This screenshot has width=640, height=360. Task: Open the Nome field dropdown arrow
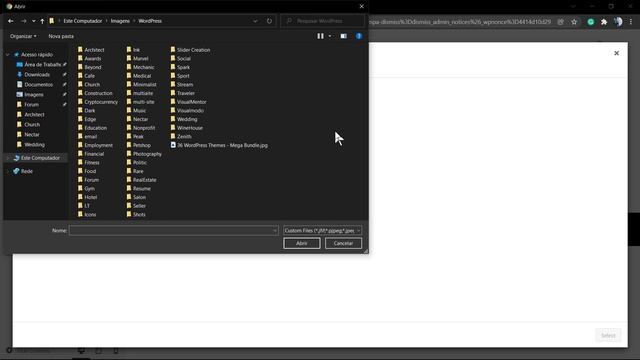point(275,231)
